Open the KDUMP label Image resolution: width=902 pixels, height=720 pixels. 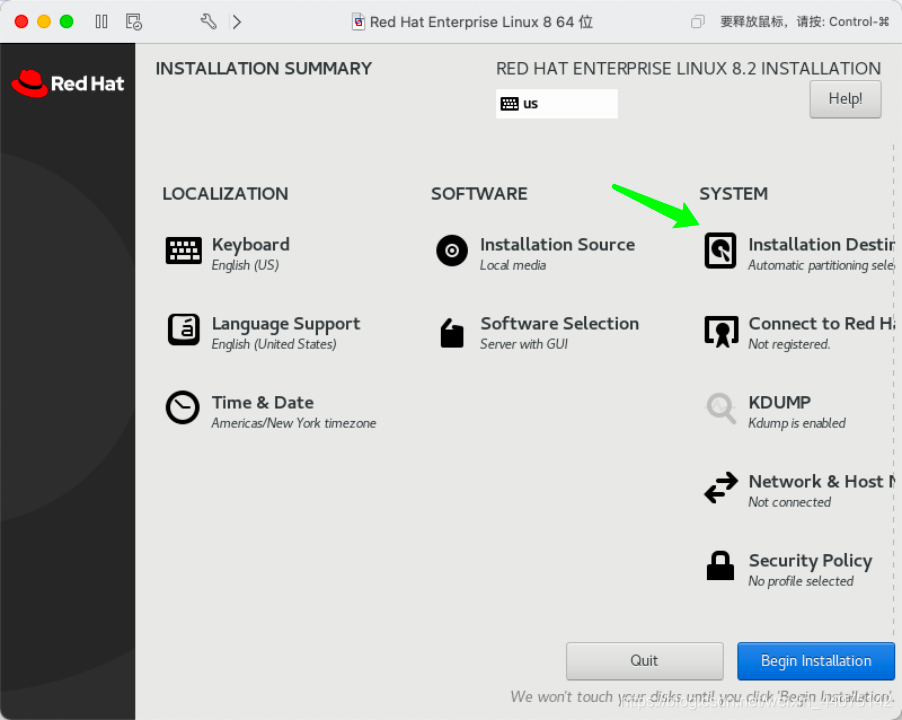click(779, 403)
